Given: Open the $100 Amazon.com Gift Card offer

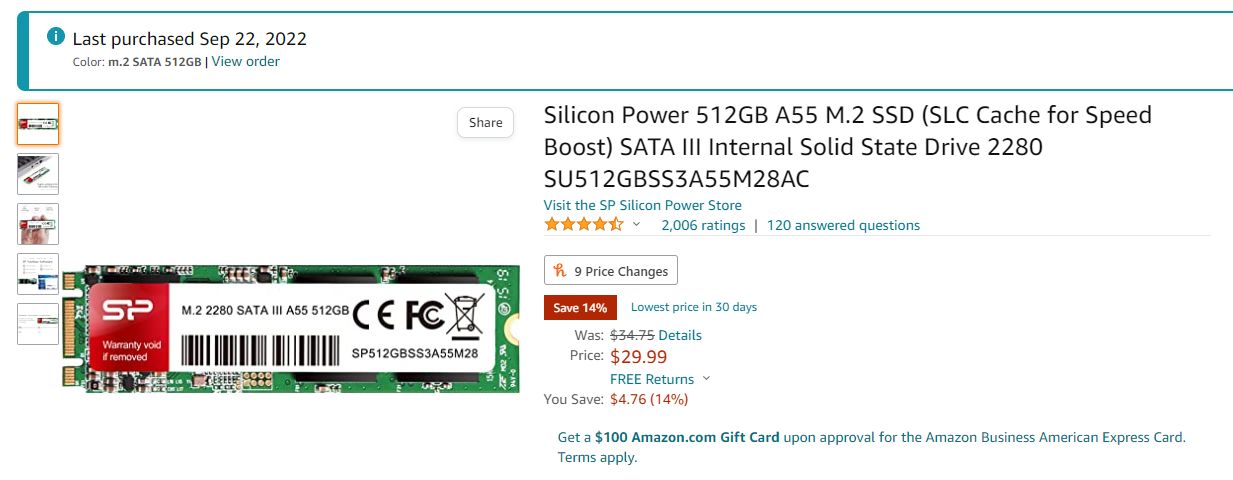Looking at the screenshot, I should coord(687,437).
